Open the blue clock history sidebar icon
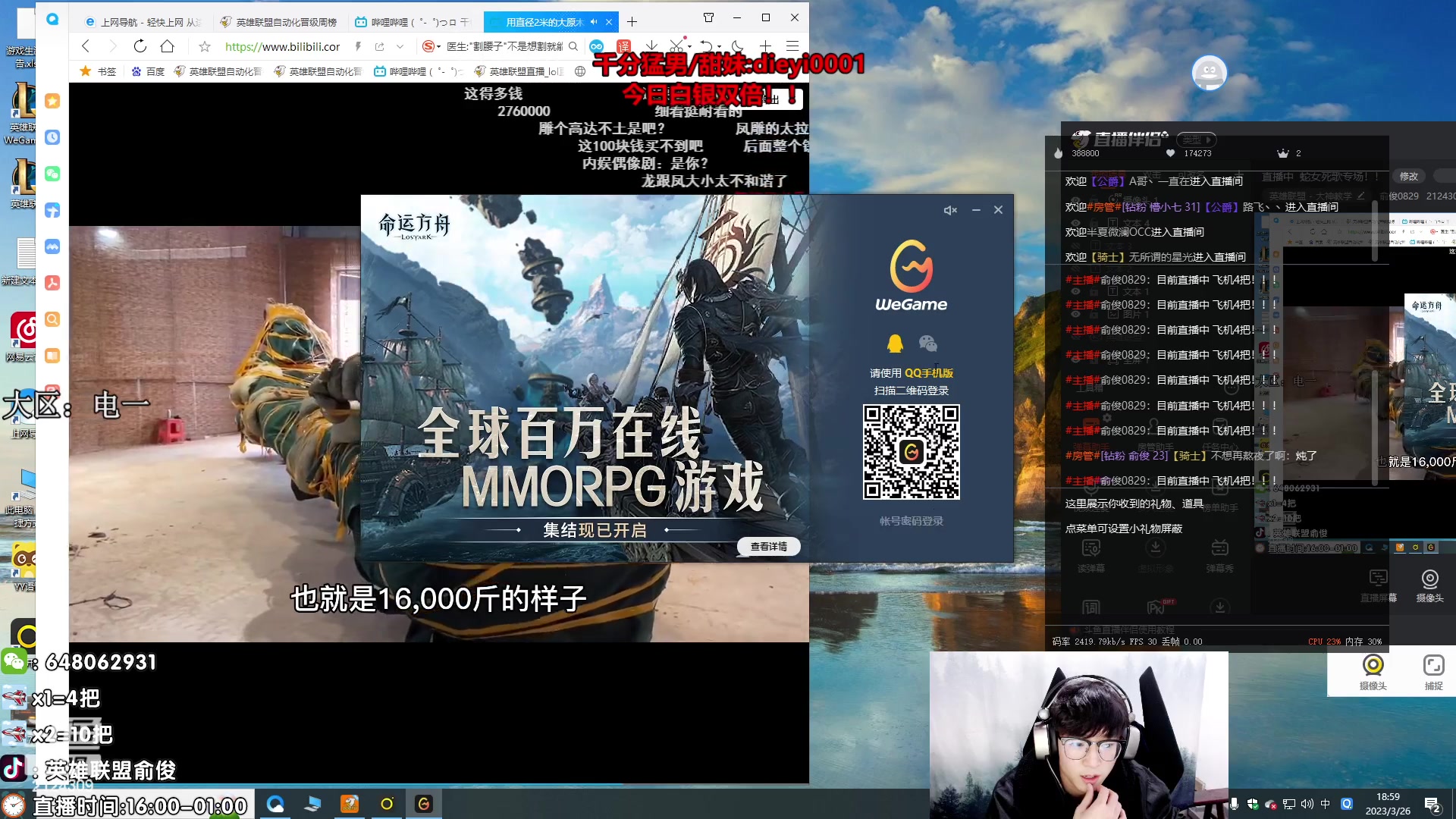The image size is (1456, 819). point(52,137)
